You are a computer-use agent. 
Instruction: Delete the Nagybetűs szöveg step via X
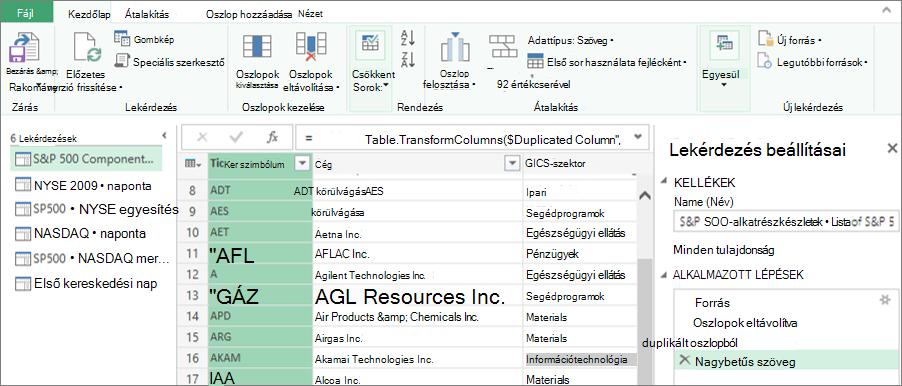[684, 360]
